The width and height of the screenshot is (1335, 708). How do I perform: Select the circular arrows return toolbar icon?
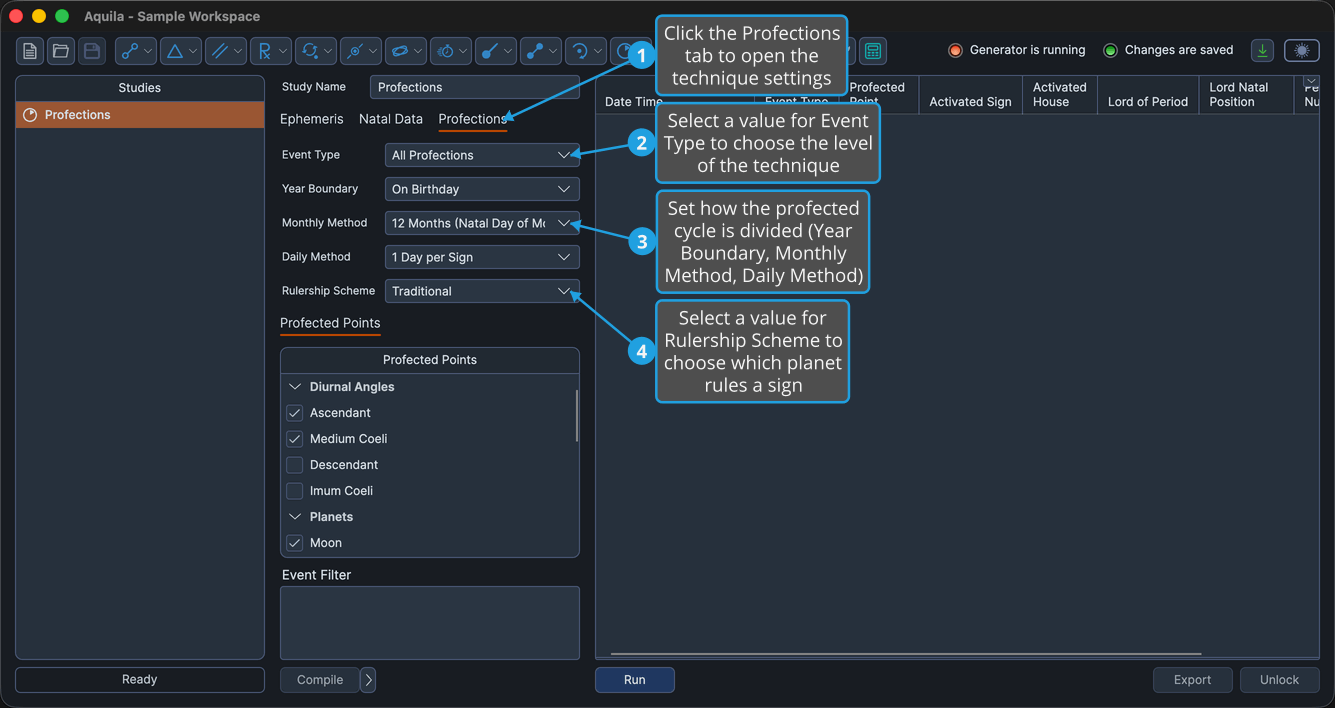316,51
